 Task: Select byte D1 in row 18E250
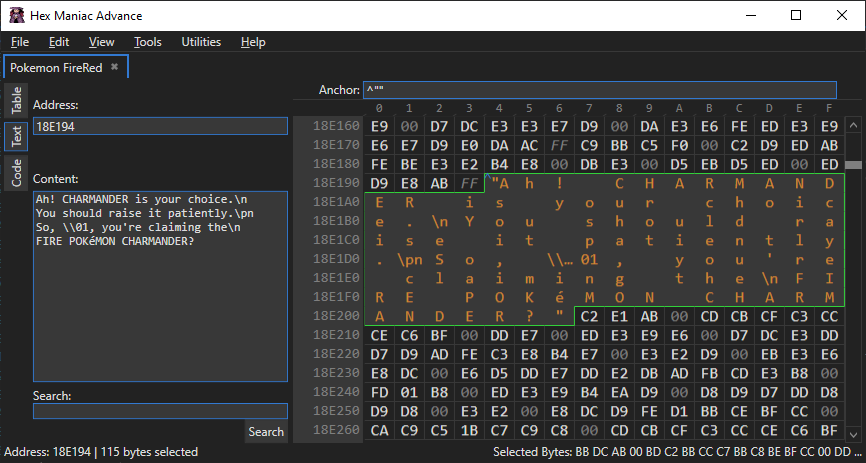(x=679, y=411)
